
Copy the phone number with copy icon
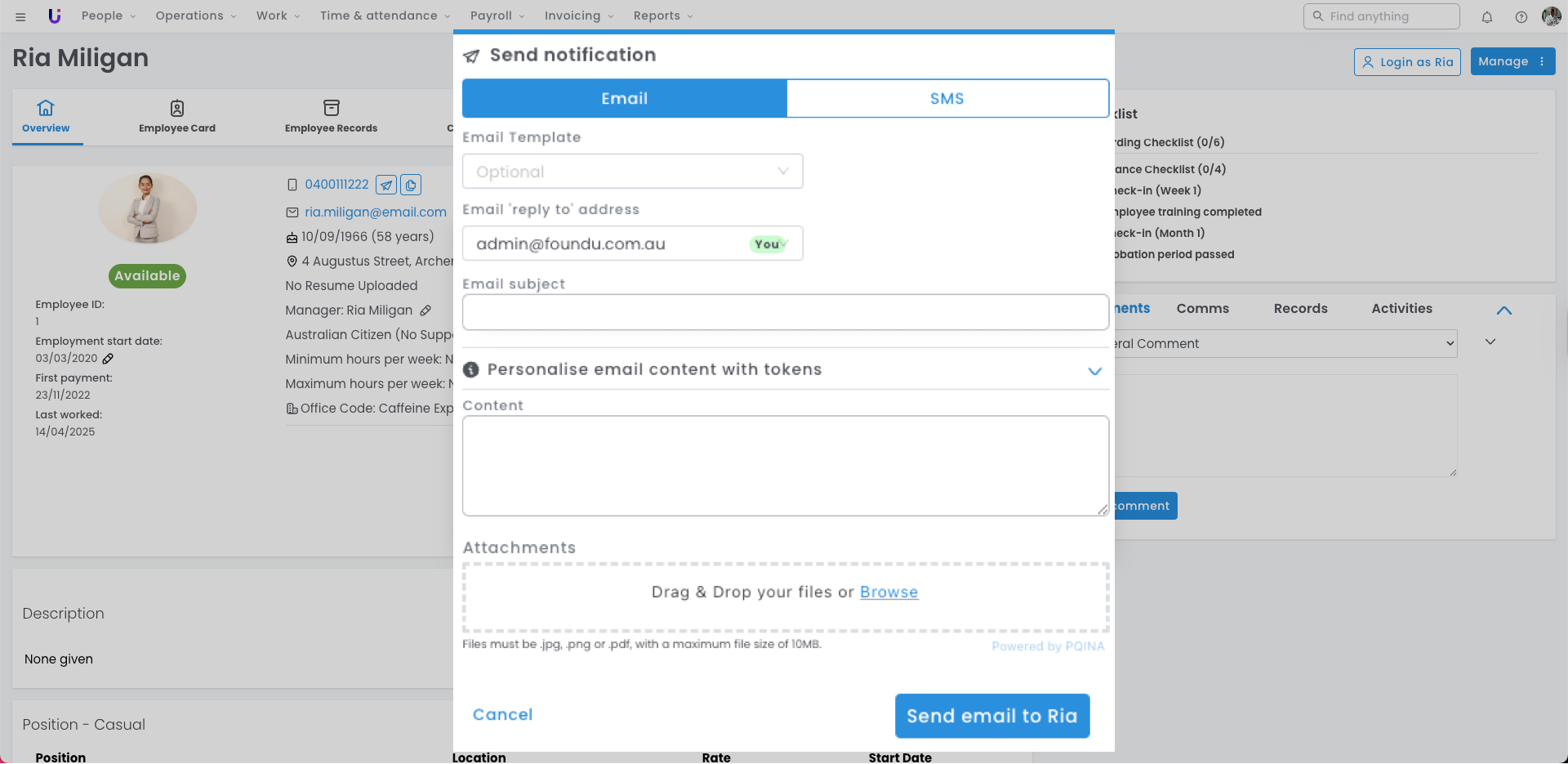click(x=412, y=185)
